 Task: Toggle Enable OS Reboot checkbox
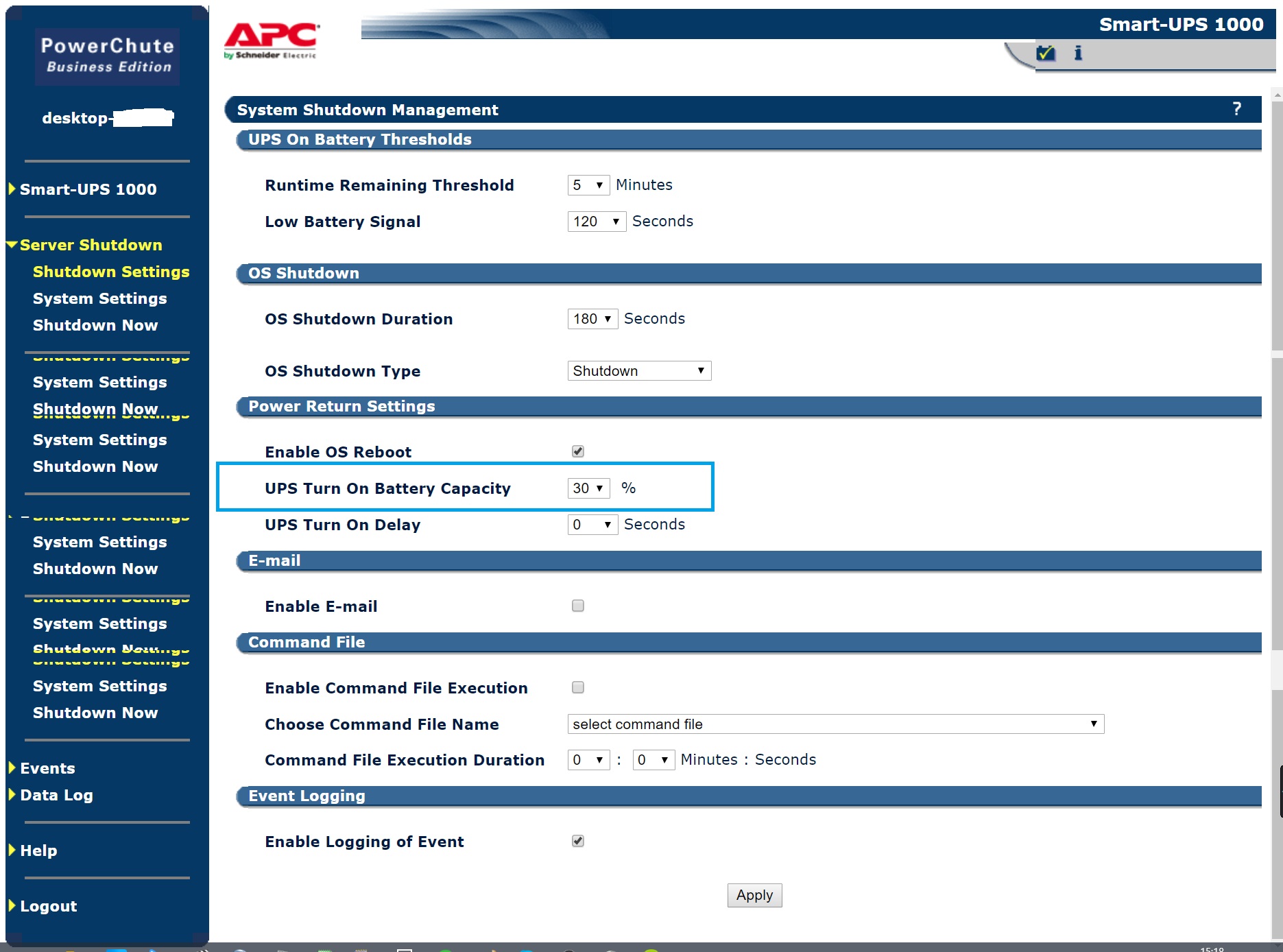tap(578, 451)
